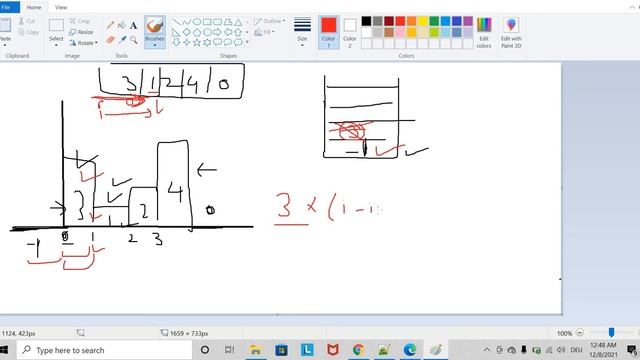Viewport: 640px width, 360px height.
Task: Expand the shapes gallery more arrow
Action: coord(247,42)
